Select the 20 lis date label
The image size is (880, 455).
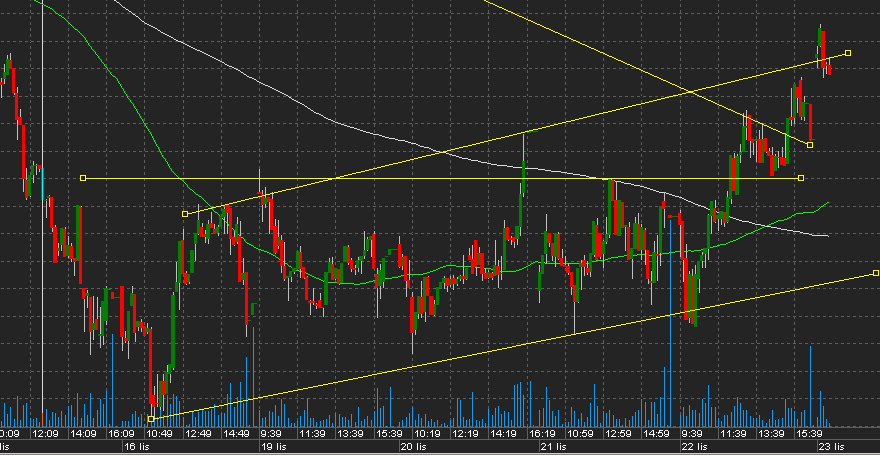[x=416, y=447]
